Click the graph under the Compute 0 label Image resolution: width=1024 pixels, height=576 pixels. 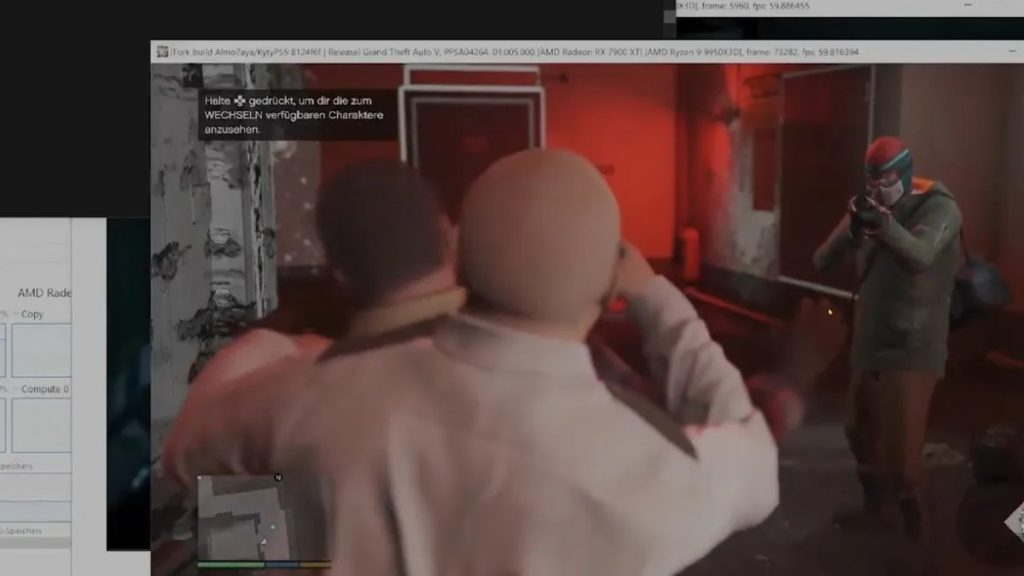41,425
